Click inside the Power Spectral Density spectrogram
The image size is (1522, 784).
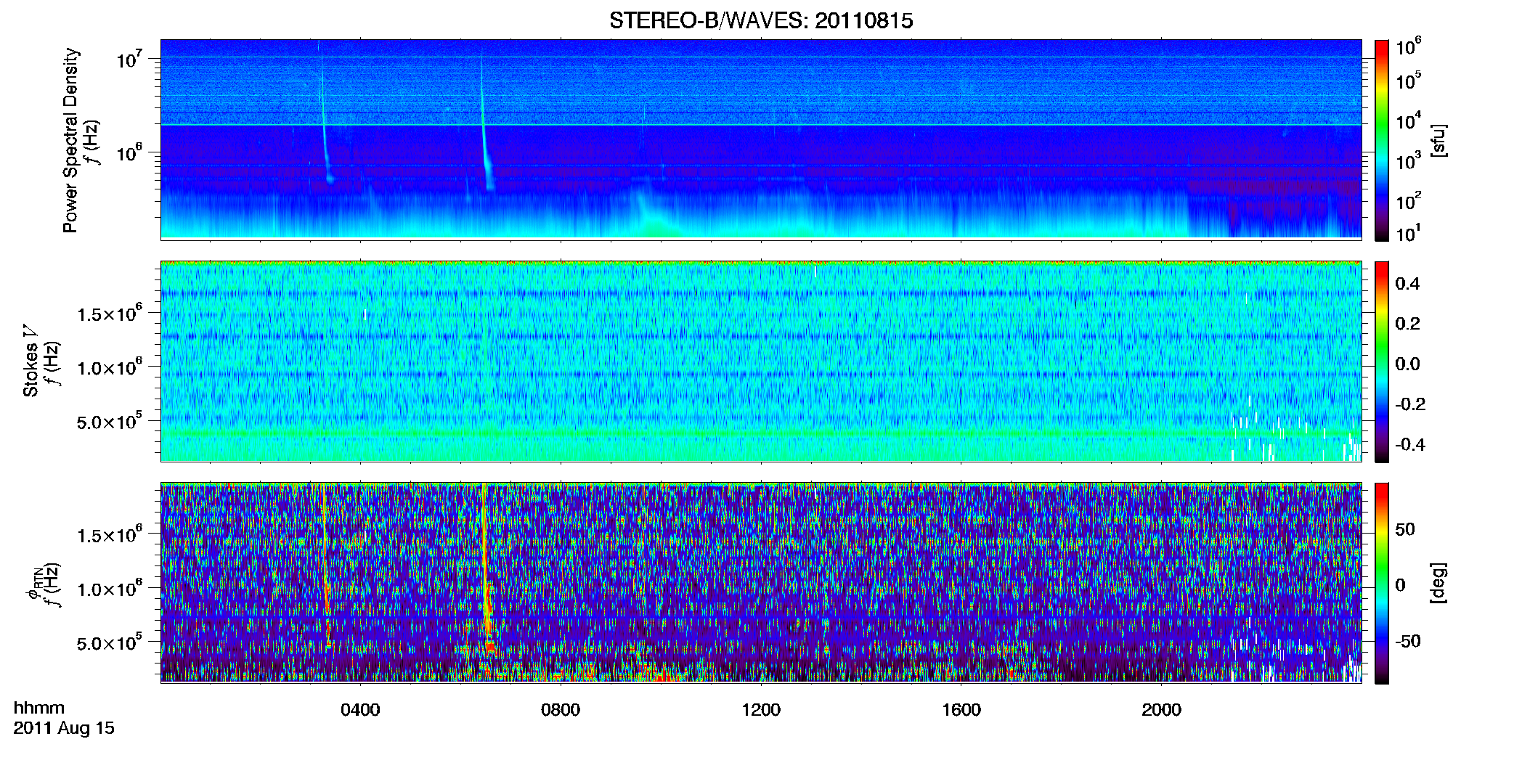click(x=761, y=139)
